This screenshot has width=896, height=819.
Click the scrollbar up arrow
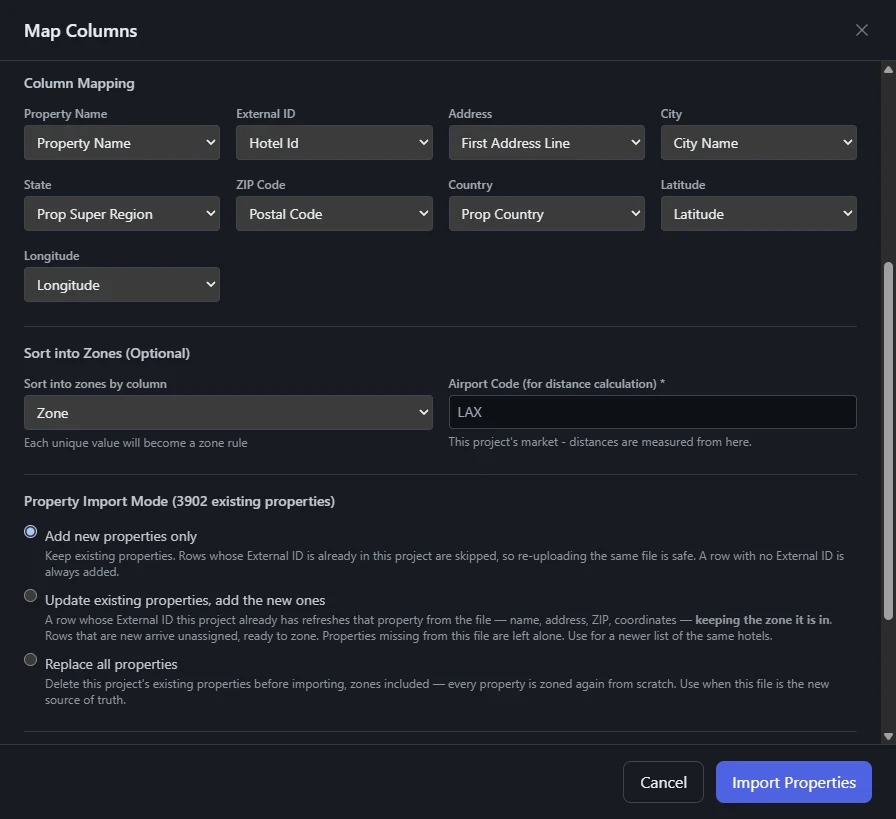click(888, 70)
